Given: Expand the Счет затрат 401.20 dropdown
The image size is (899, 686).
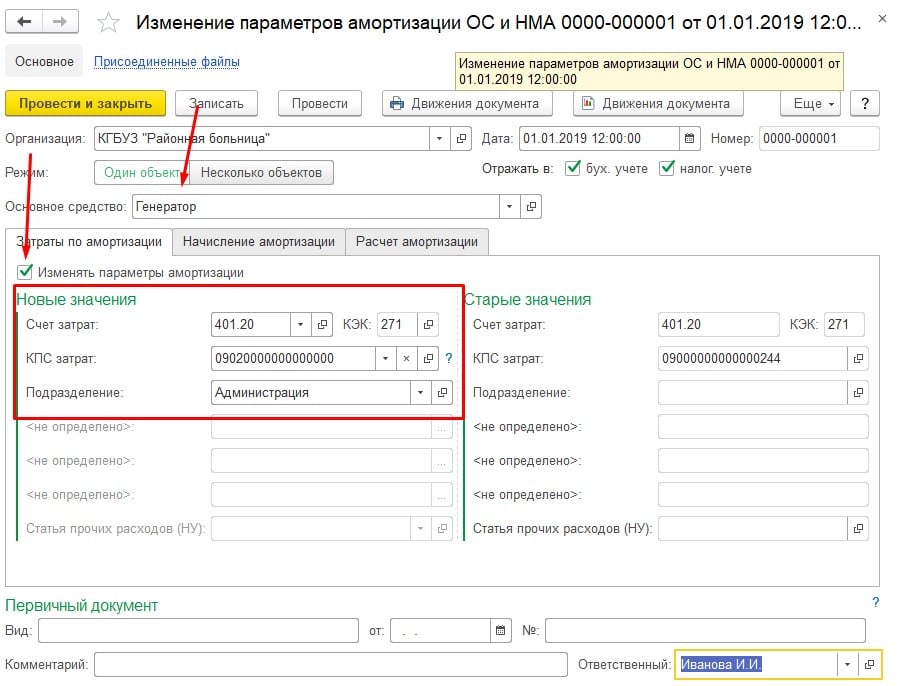Looking at the screenshot, I should click(300, 324).
